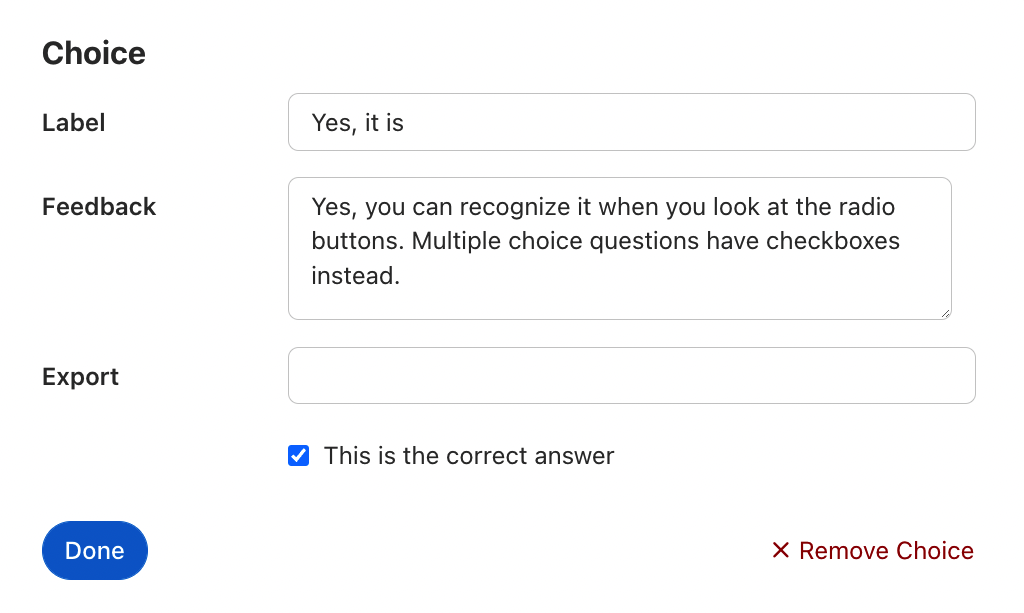Select the empty Export input field
The width and height of the screenshot is (1024, 613).
[x=631, y=376]
